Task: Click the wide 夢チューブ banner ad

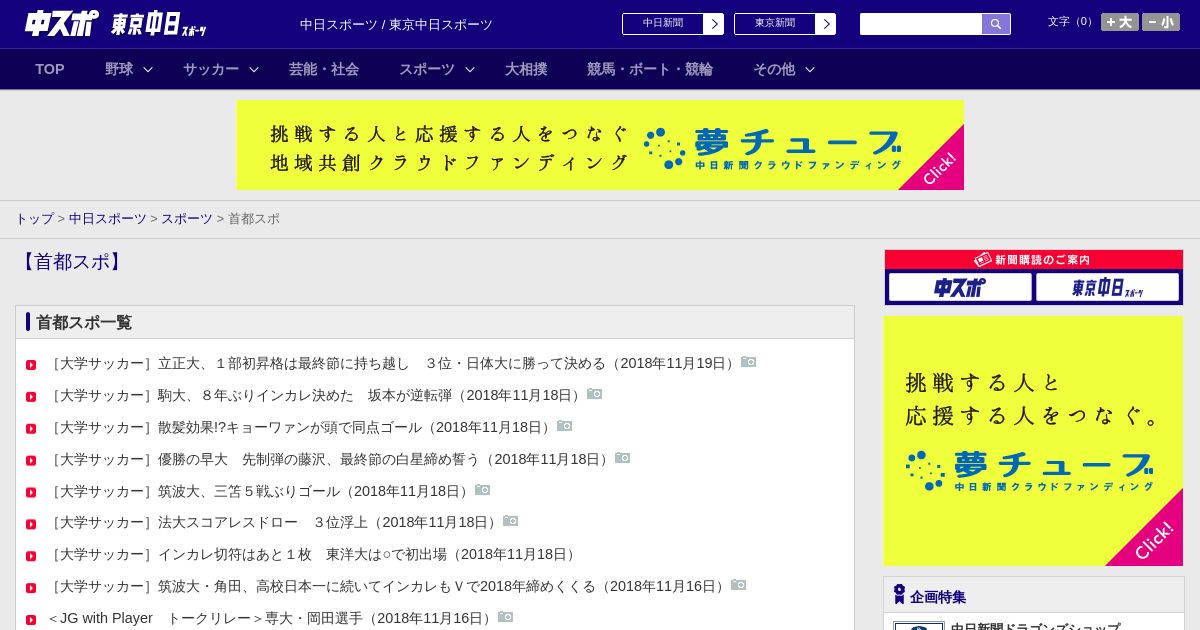Action: point(600,145)
